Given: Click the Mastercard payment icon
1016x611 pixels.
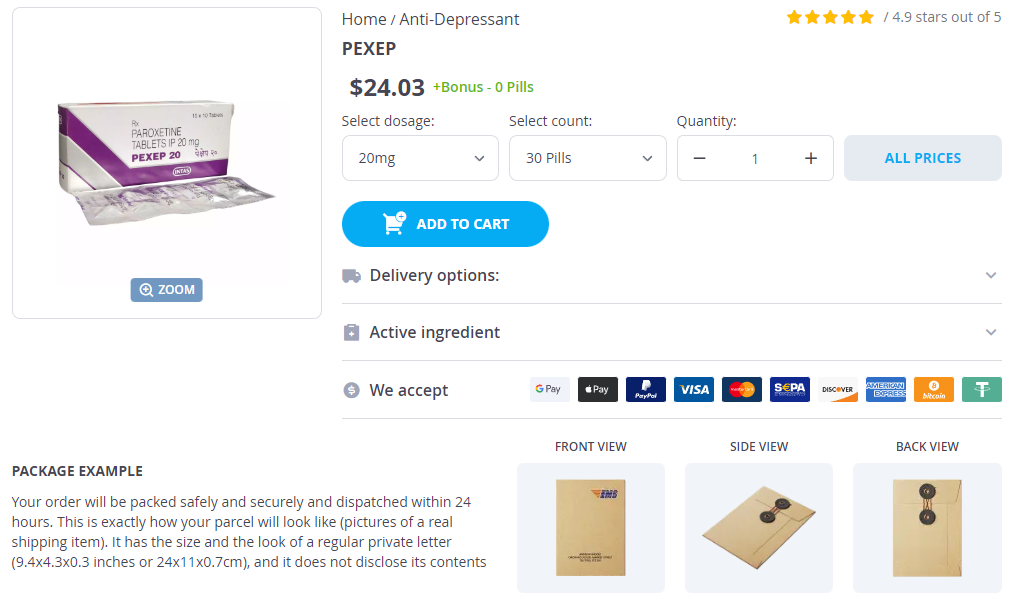Looking at the screenshot, I should pyautogui.click(x=741, y=390).
